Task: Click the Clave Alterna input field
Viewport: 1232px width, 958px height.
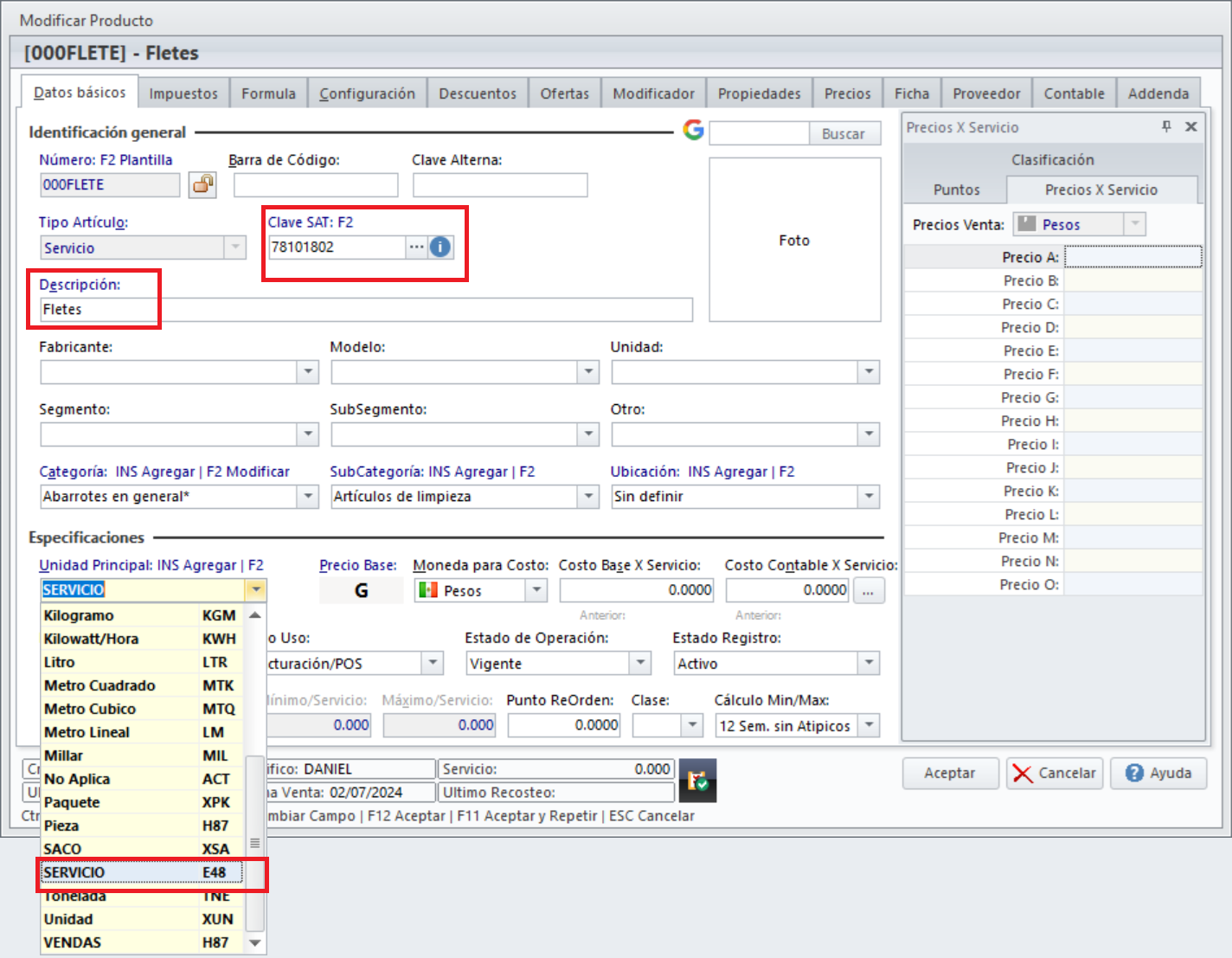Action: 500,185
